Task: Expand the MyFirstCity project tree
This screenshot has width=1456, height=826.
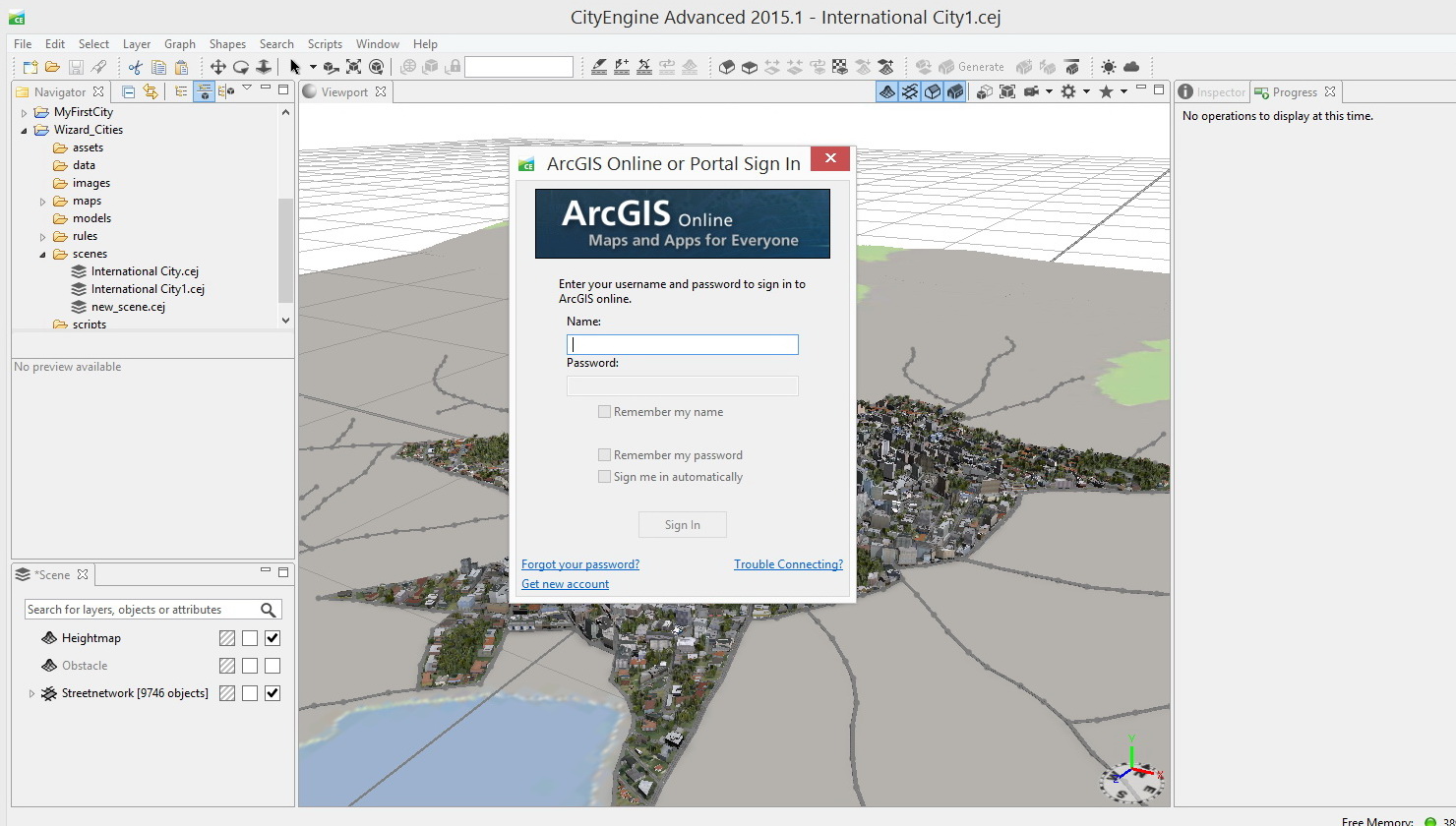Action: click(25, 113)
